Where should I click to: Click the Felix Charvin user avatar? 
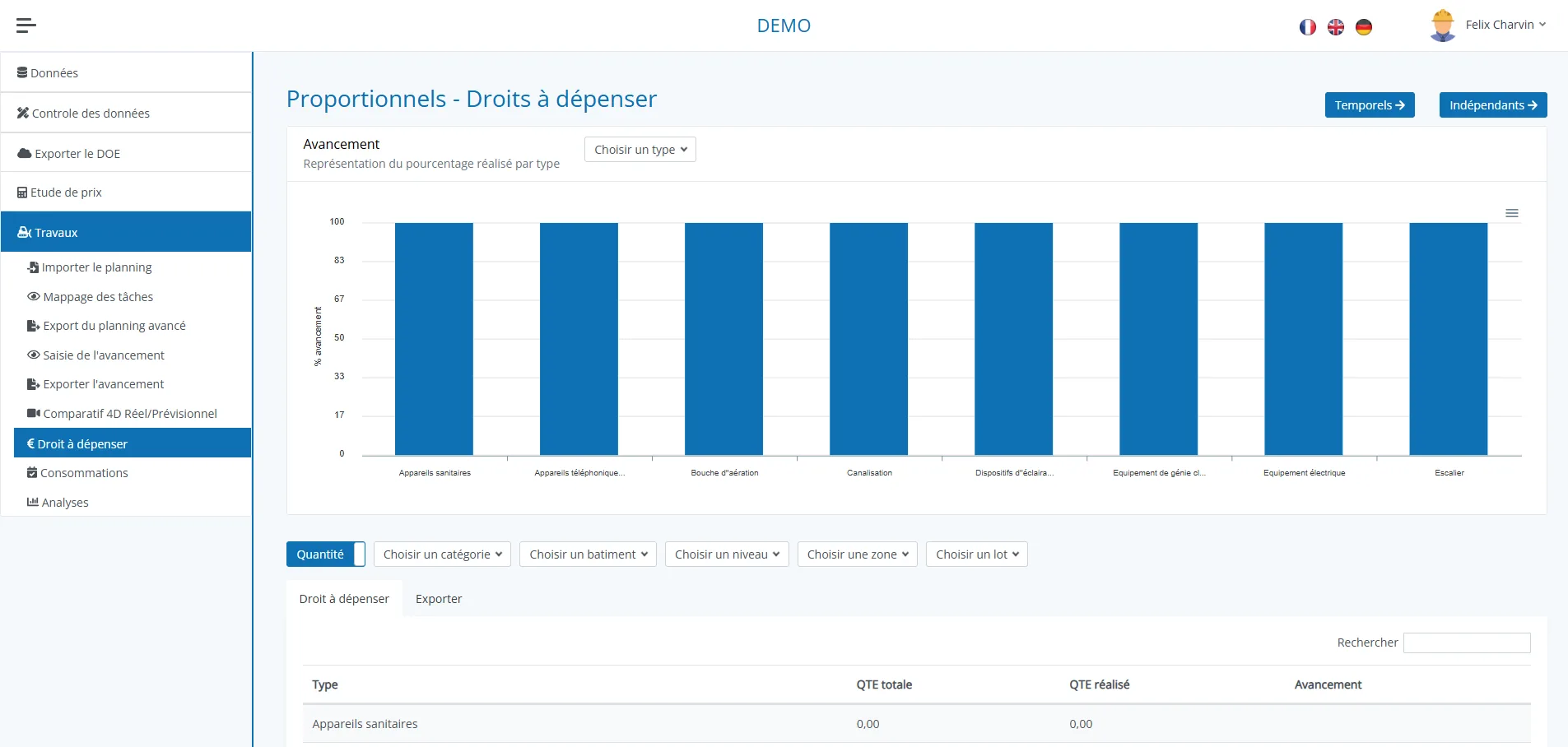coord(1442,26)
